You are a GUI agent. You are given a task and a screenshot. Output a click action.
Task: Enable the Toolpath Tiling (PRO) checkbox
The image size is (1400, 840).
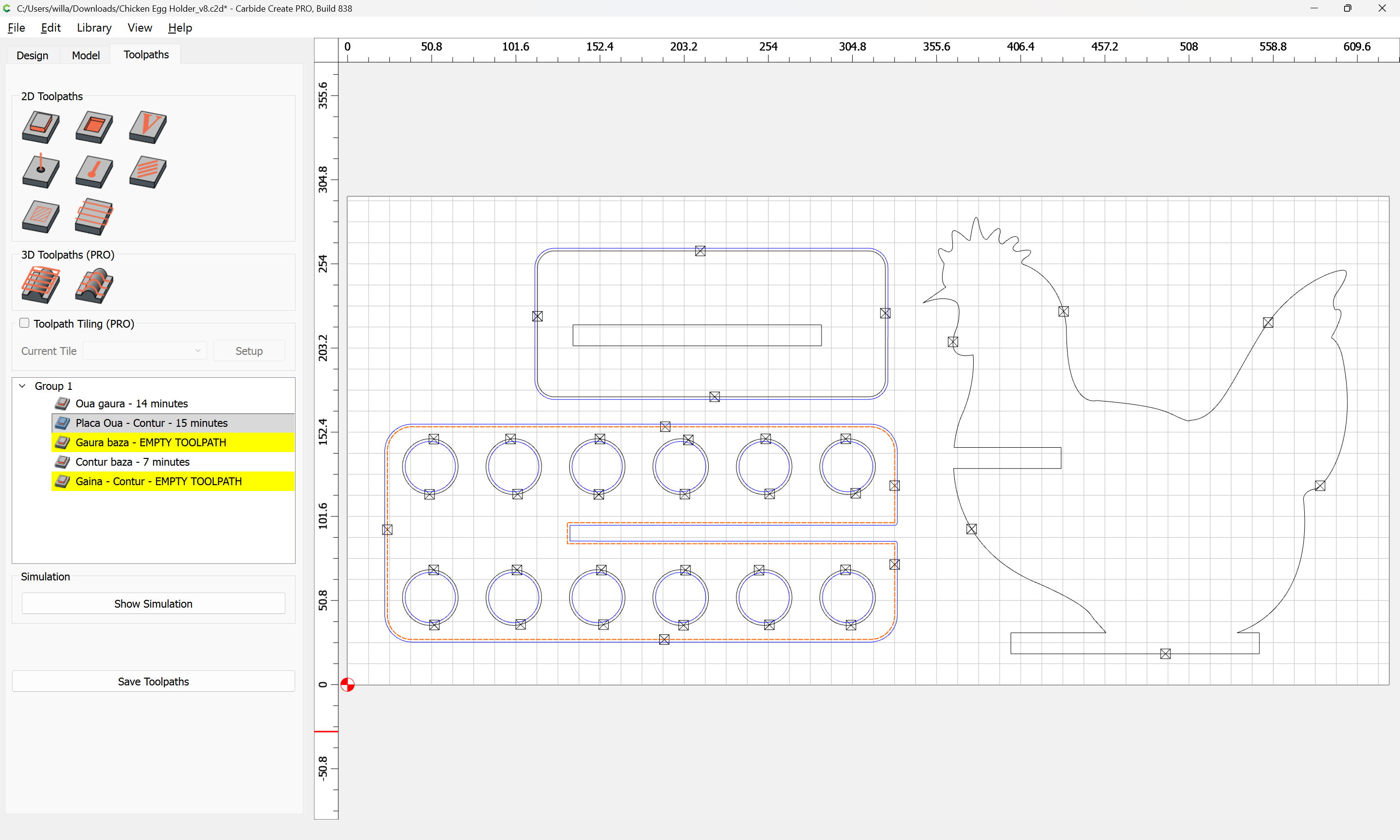pyautogui.click(x=24, y=323)
